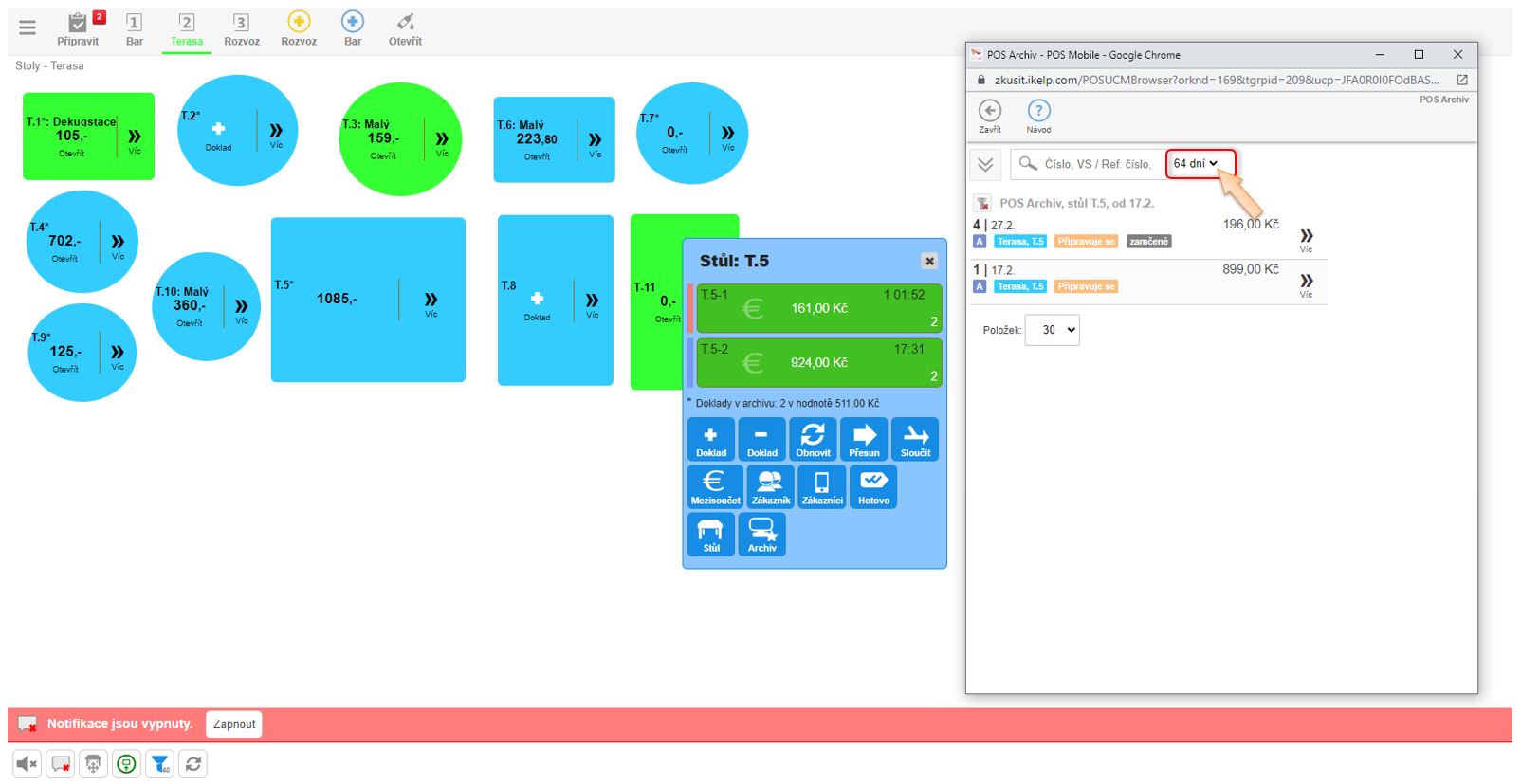The width and height of the screenshot is (1521, 784).
Task: Click the archive search number field
Action: 1097,164
